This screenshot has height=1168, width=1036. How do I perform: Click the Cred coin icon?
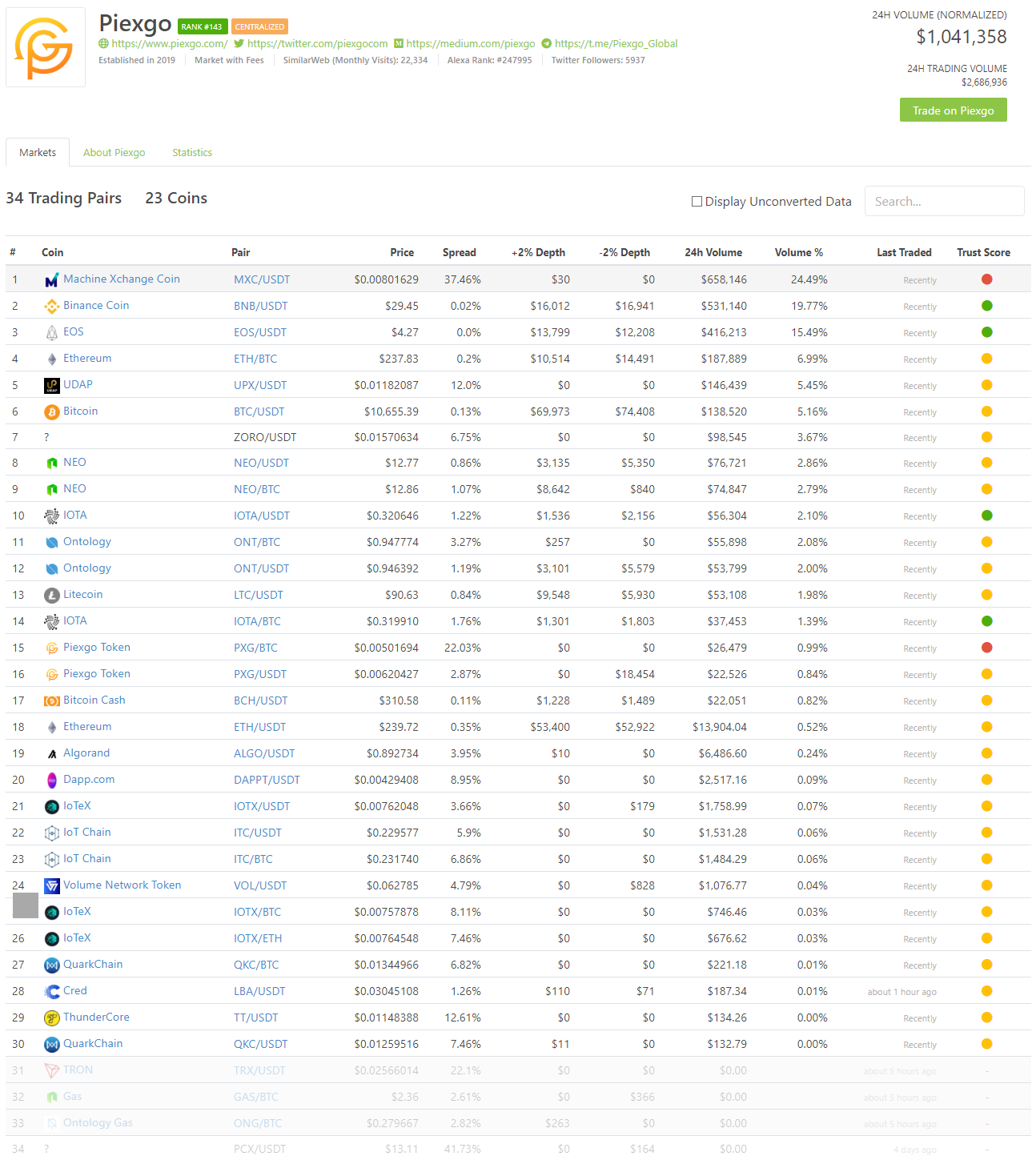pyautogui.click(x=52, y=992)
